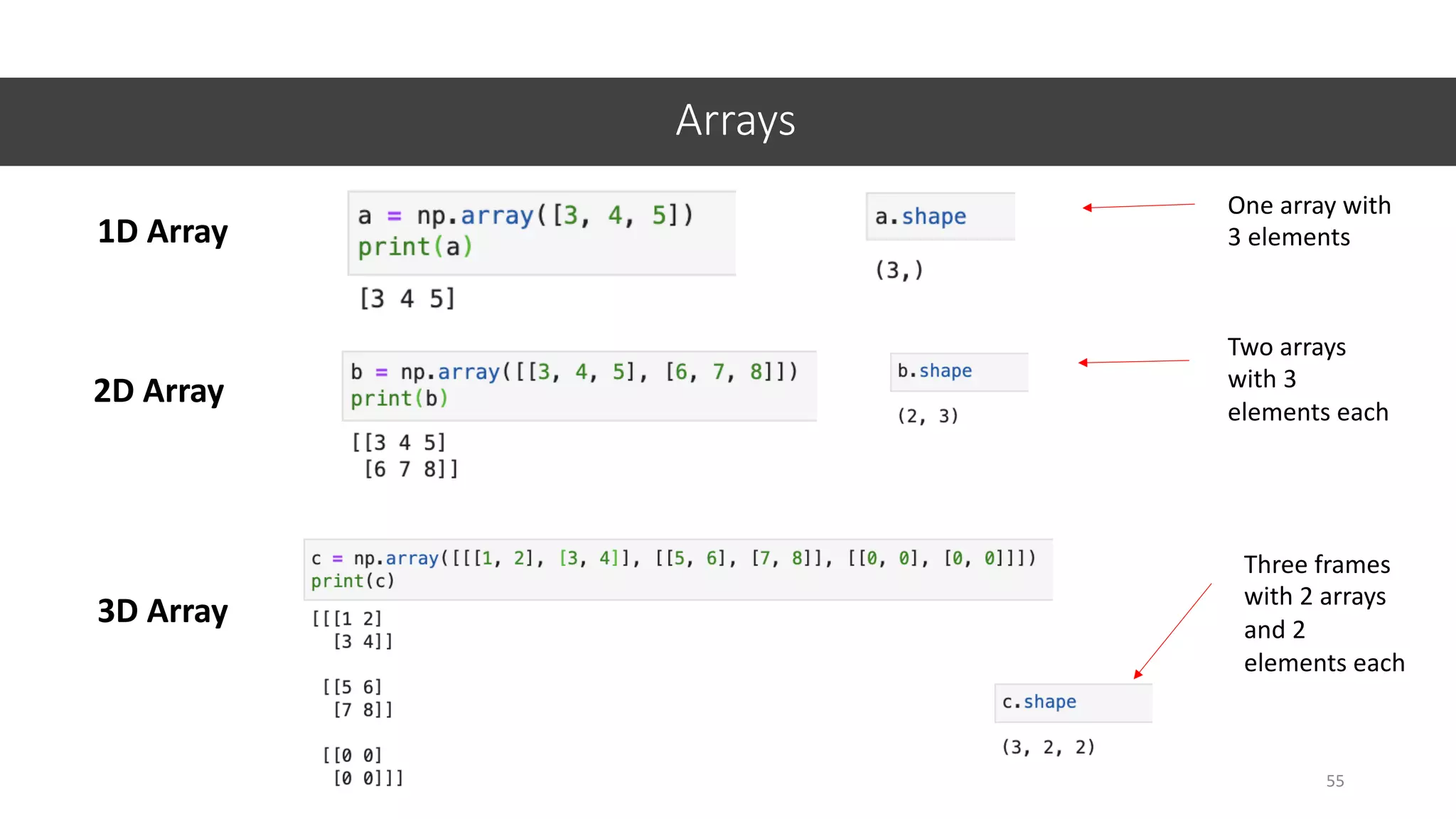
Task: Select the '3D Array' heading
Action: [x=163, y=611]
